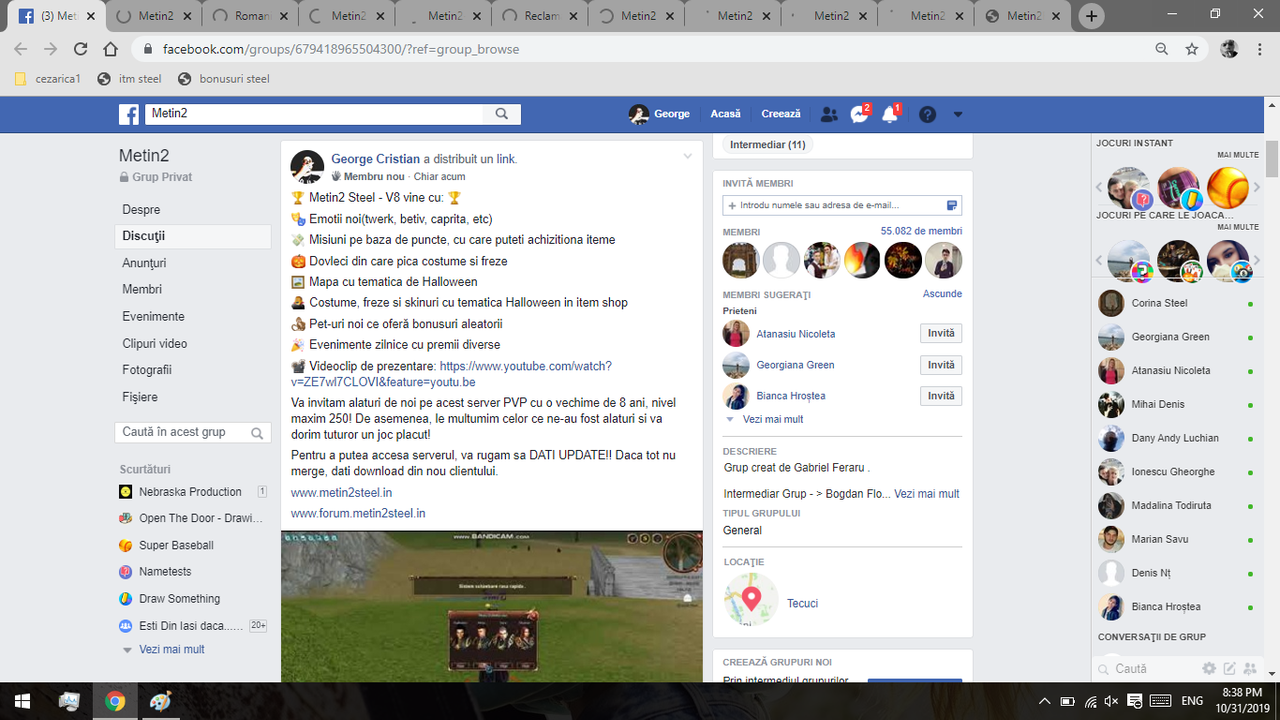Open the Nametests shortcut
This screenshot has height=720, width=1280.
tap(155, 572)
